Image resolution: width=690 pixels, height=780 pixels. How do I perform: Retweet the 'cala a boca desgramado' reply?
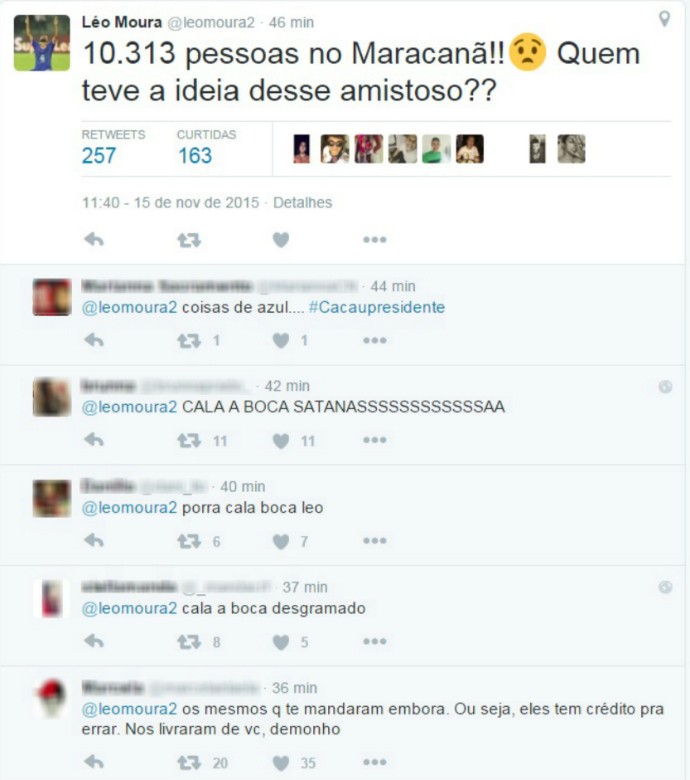(x=189, y=642)
